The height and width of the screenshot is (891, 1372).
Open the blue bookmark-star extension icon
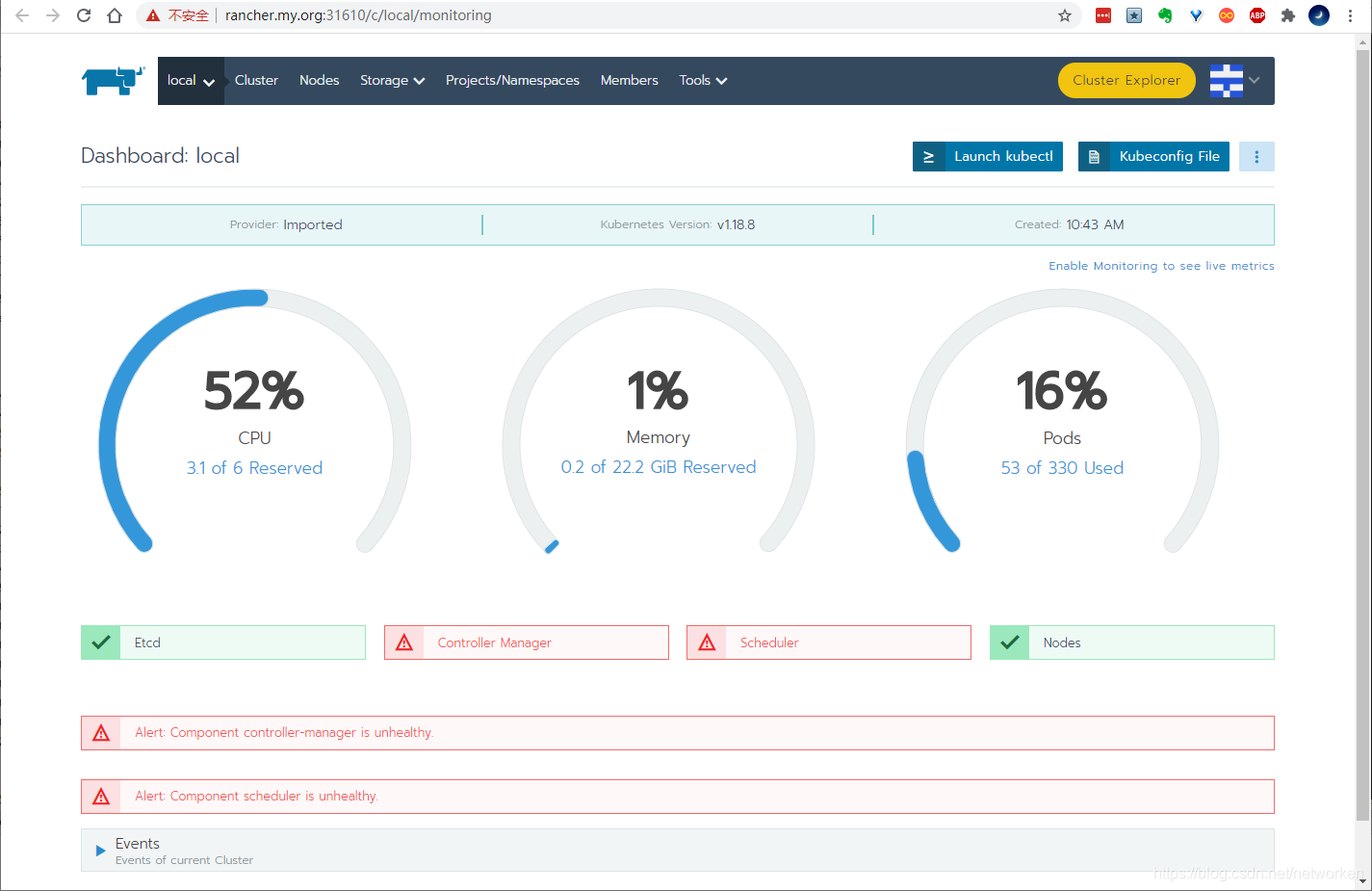[x=1134, y=15]
